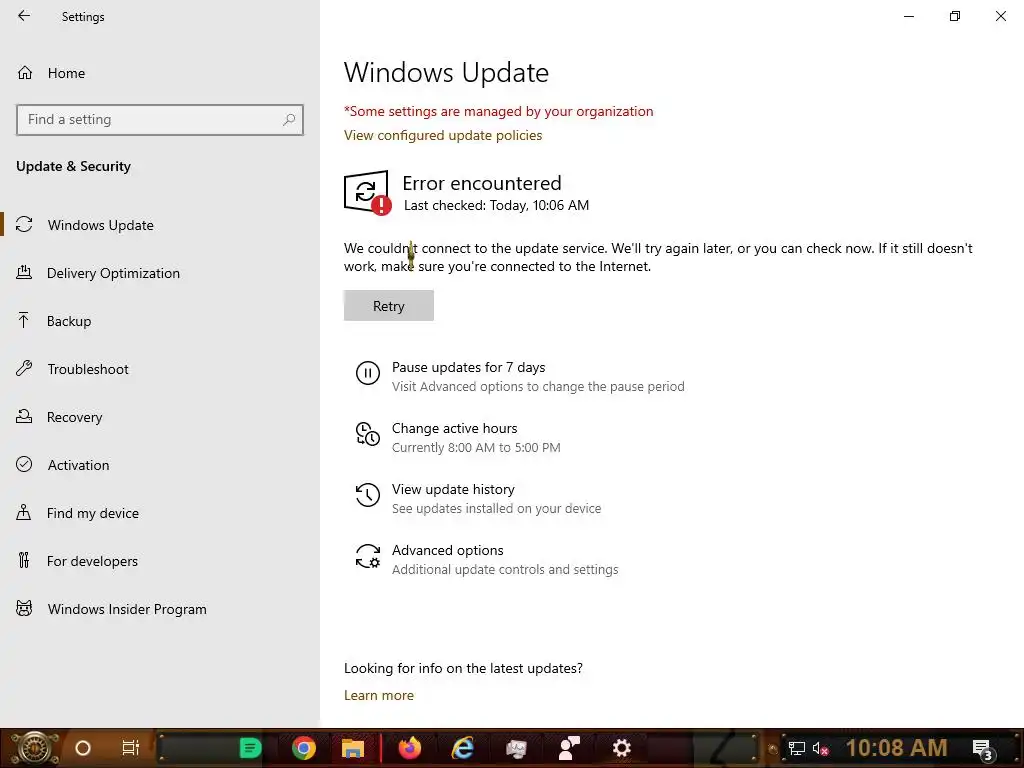Open File Explorer from taskbar
Image resolution: width=1024 pixels, height=768 pixels.
pyautogui.click(x=353, y=748)
